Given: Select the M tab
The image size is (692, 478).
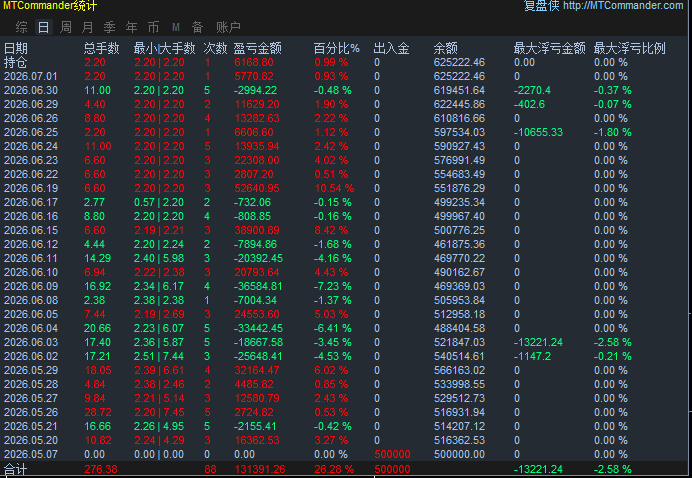Looking at the screenshot, I should 176,27.
